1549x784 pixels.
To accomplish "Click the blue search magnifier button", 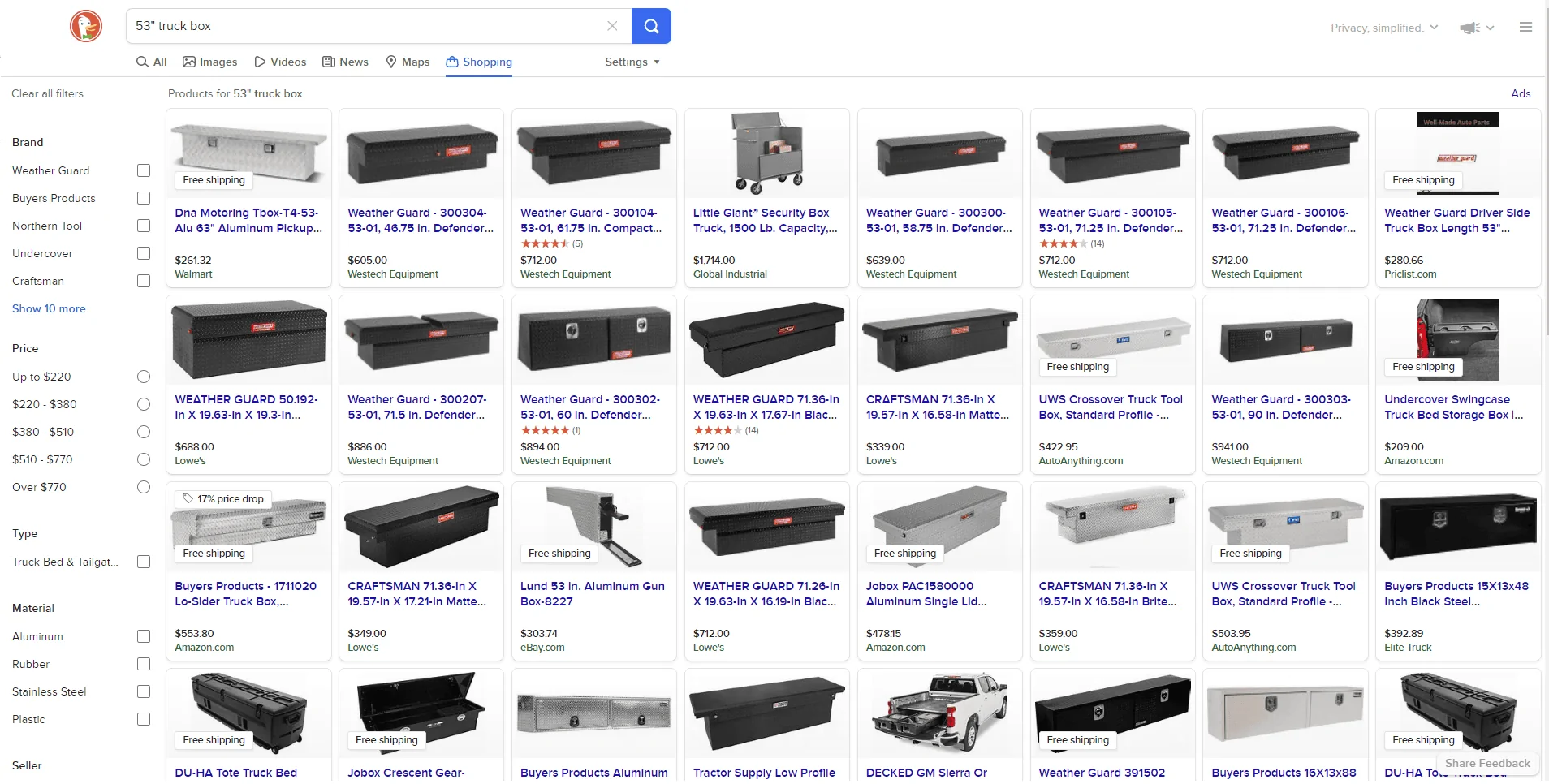I will pyautogui.click(x=651, y=26).
